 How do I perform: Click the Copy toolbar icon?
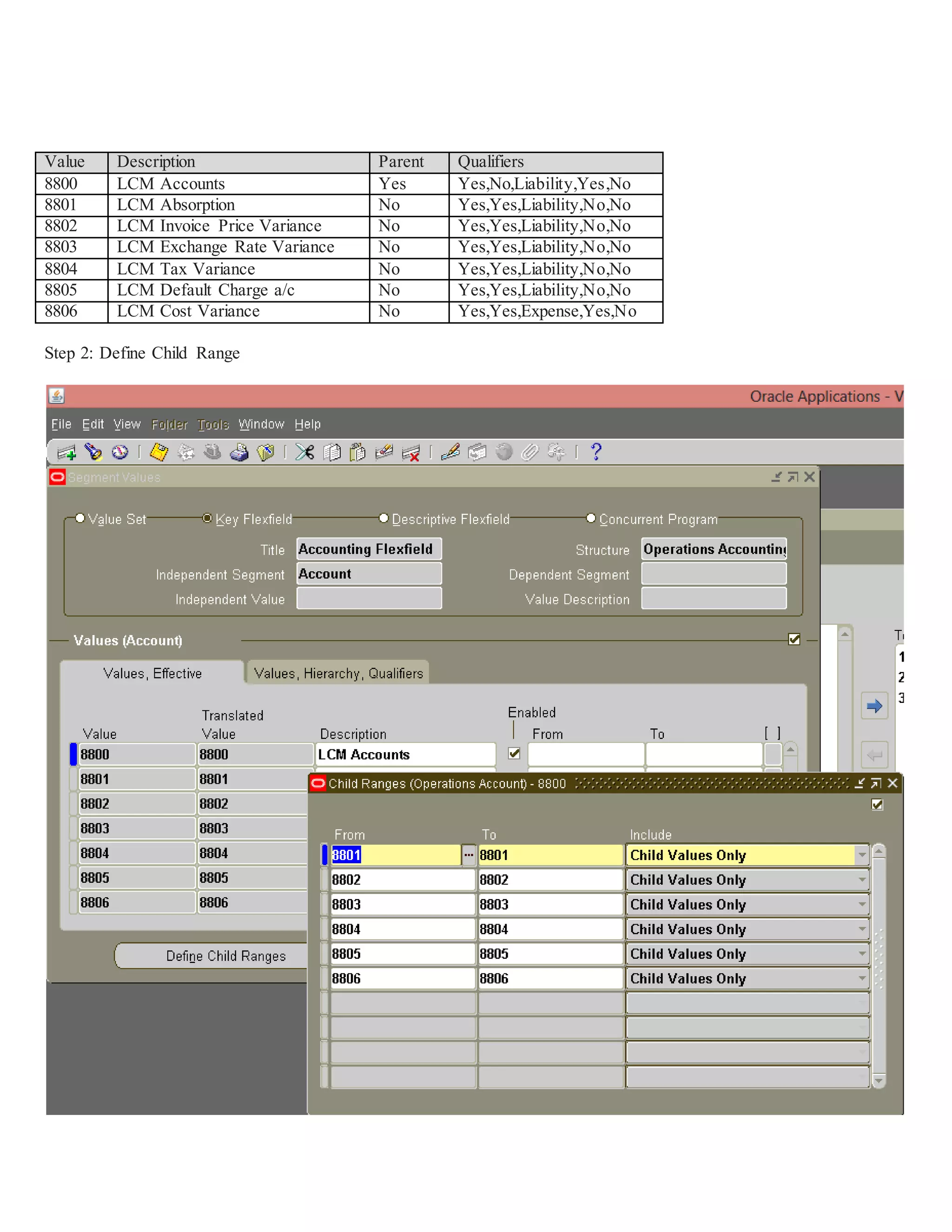331,452
